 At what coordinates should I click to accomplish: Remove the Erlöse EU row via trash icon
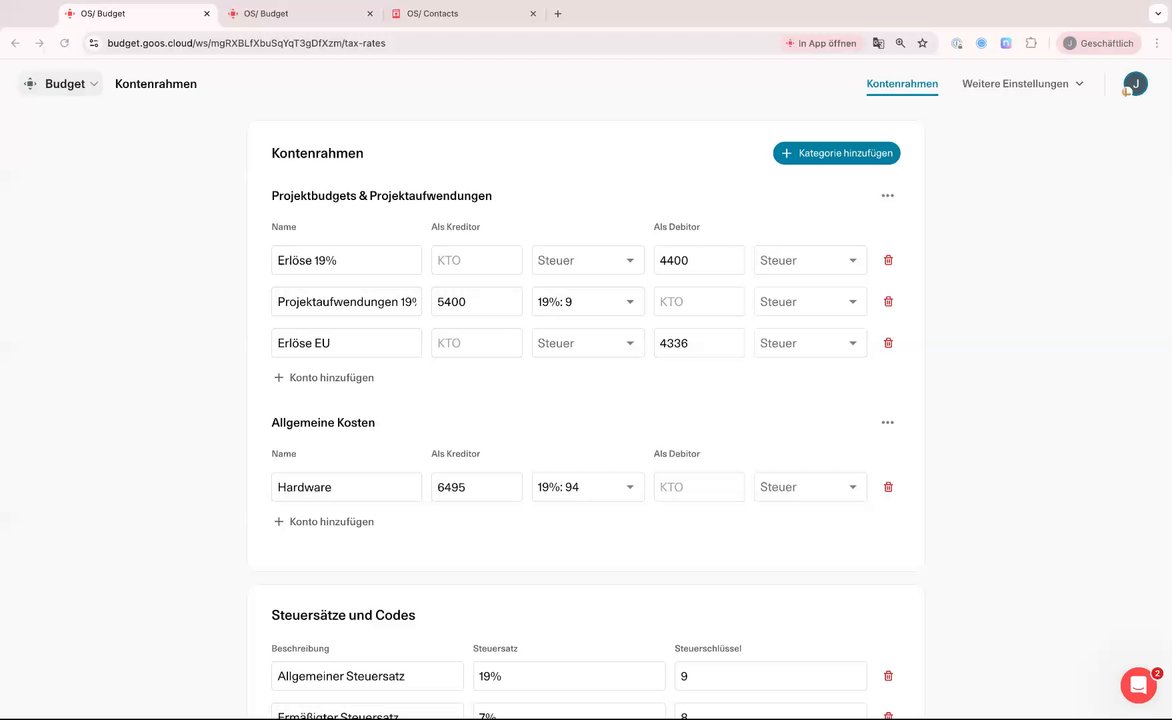888,343
